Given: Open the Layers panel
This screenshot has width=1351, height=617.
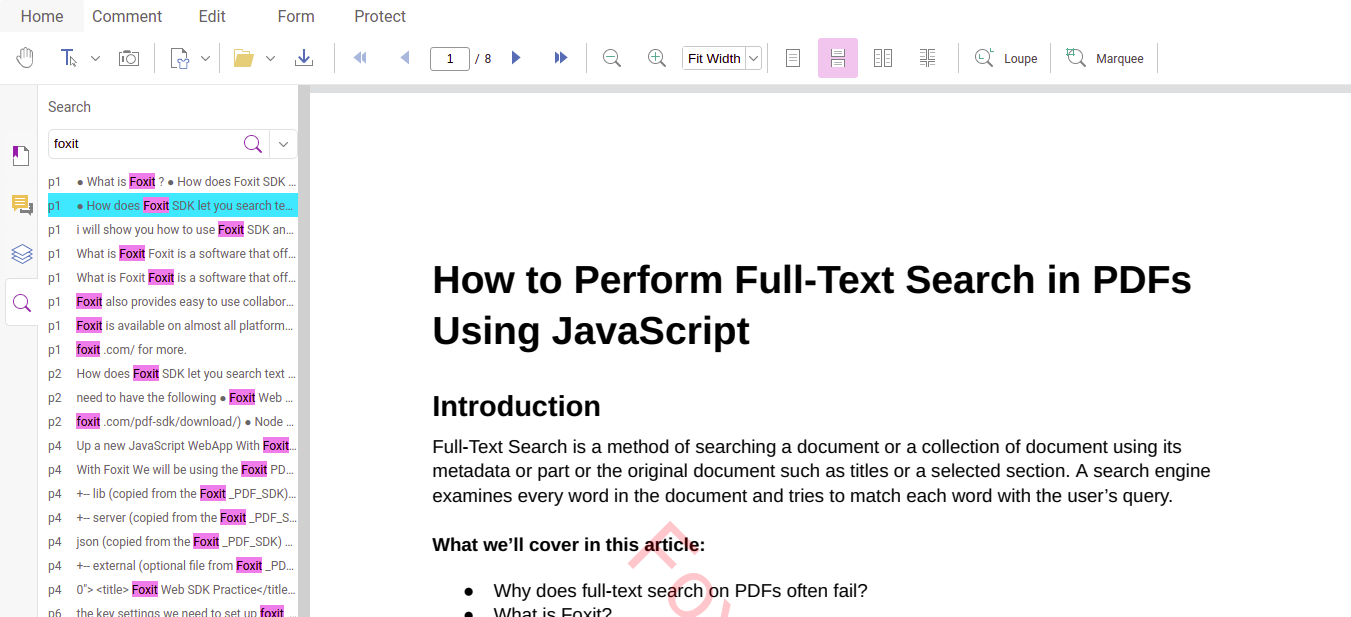Looking at the screenshot, I should pyautogui.click(x=20, y=253).
